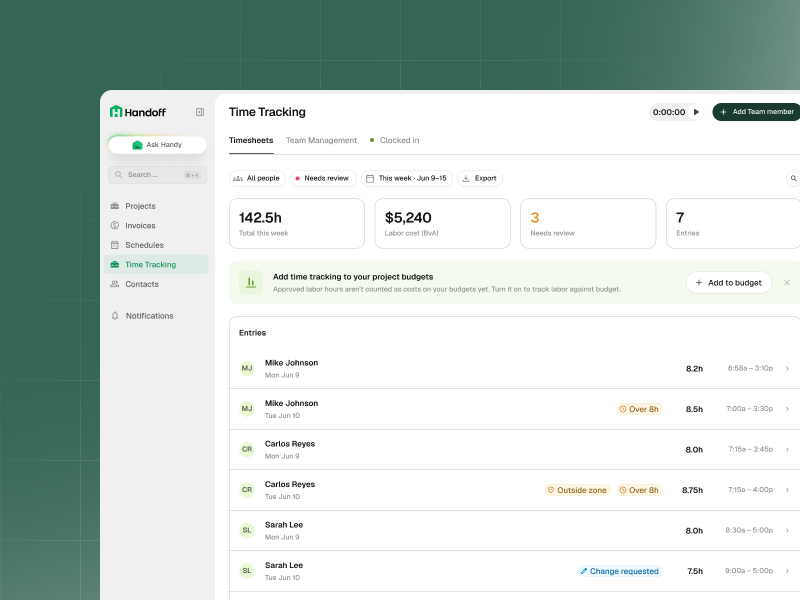The image size is (800, 600).
Task: Click Change requested badge on Sarah Lee row
Action: pyautogui.click(x=620, y=571)
